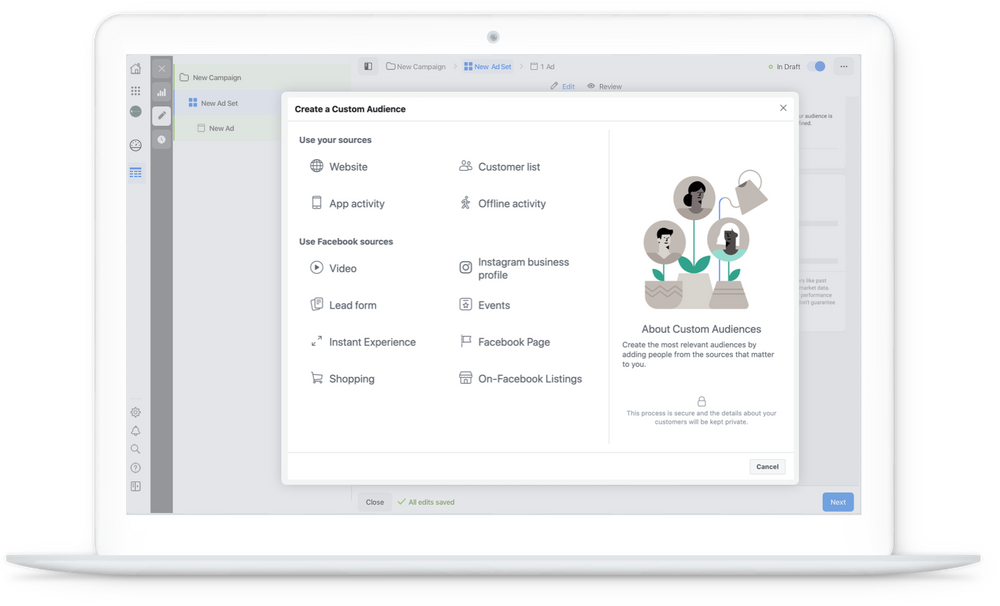
Task: Choose Facebook Page source
Action: (504, 342)
